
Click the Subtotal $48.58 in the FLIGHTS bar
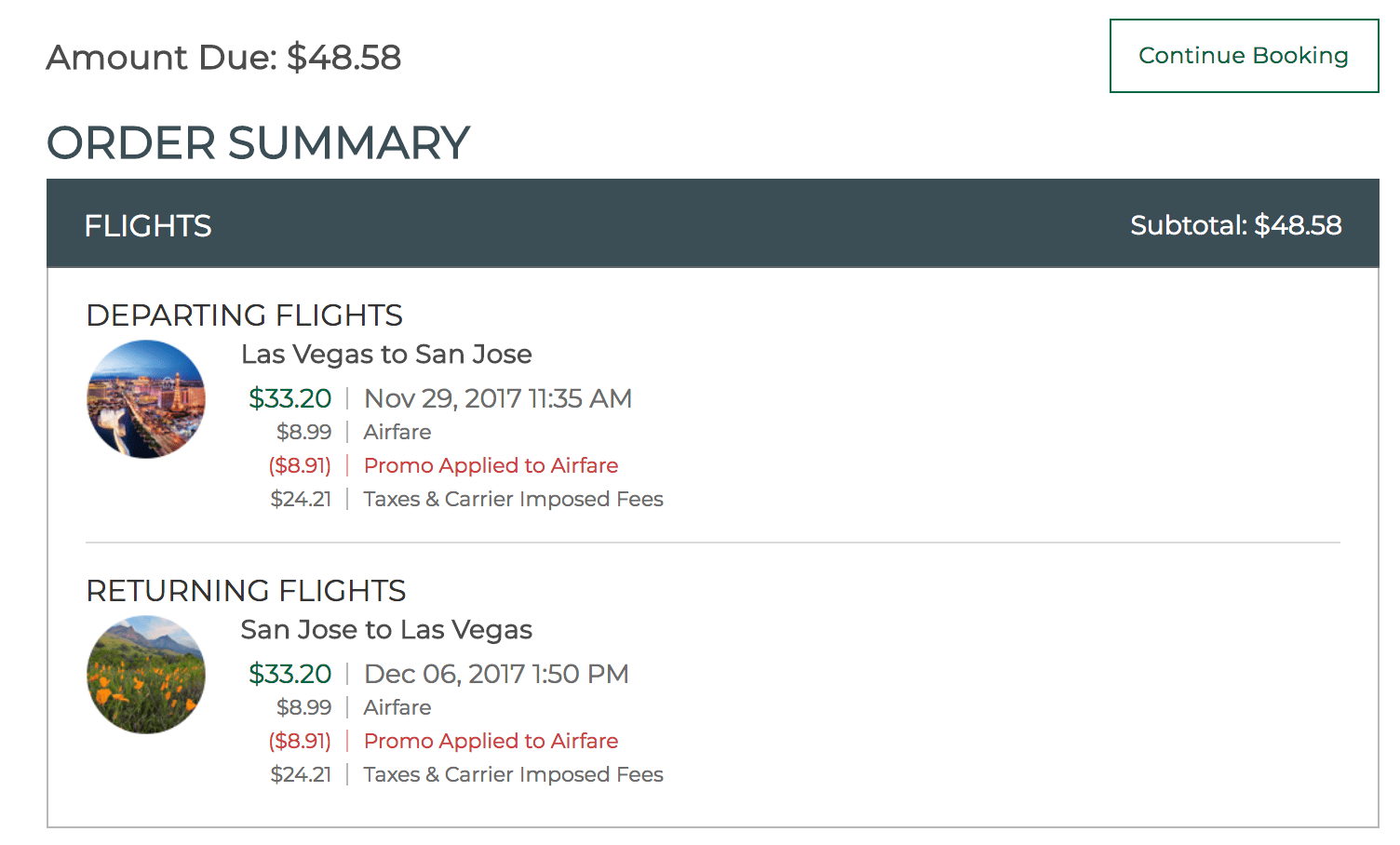click(1236, 224)
